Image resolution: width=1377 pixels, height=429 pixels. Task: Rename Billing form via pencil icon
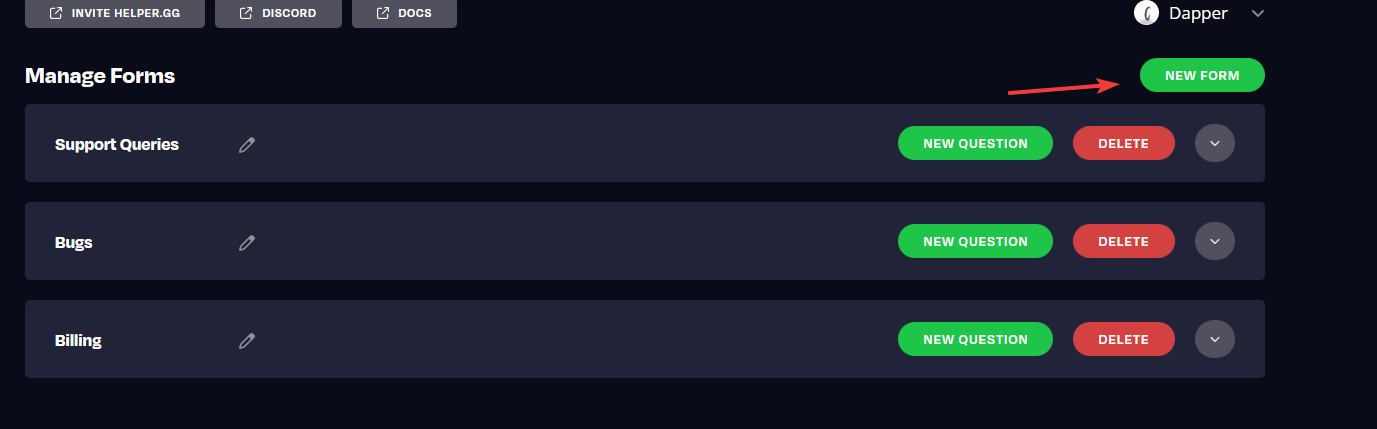tap(247, 340)
